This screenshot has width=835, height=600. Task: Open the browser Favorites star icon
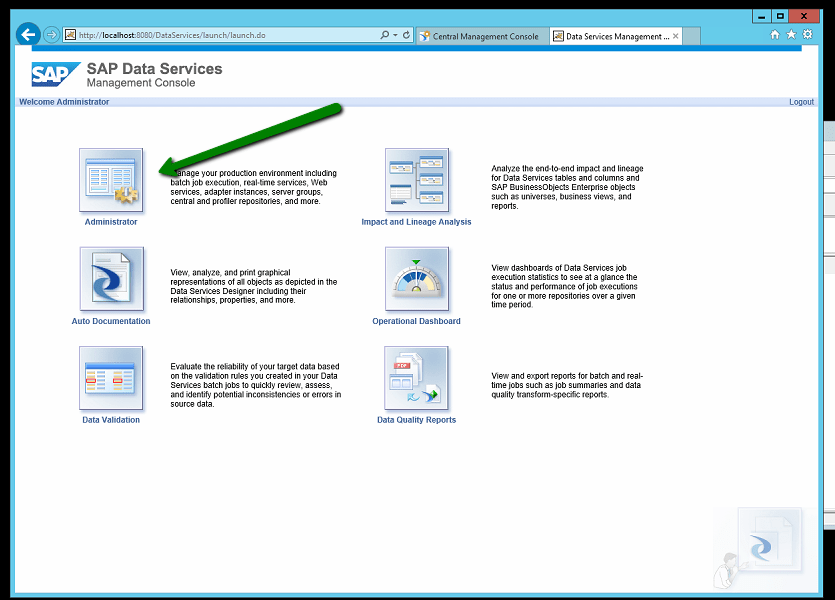point(791,35)
